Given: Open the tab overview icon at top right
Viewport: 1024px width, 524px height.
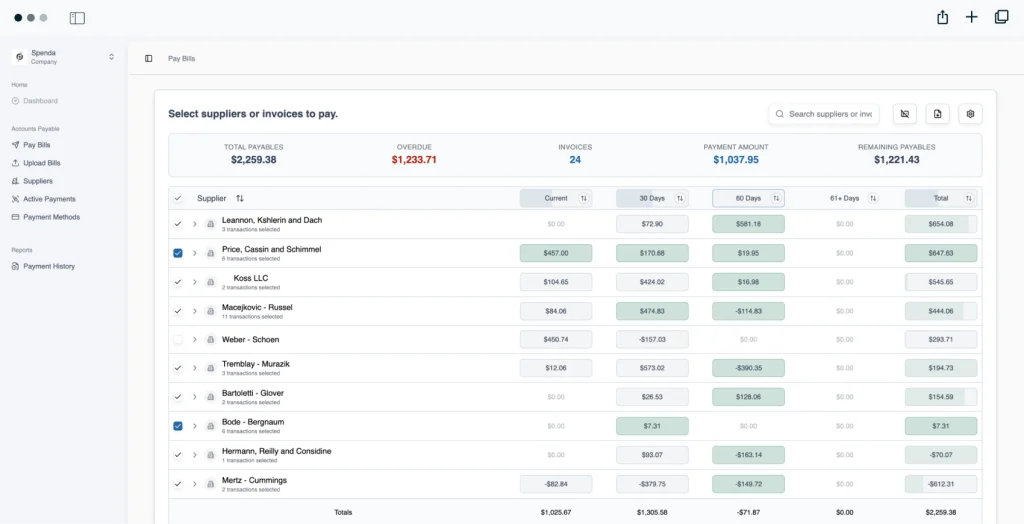Looking at the screenshot, I should coord(1001,17).
